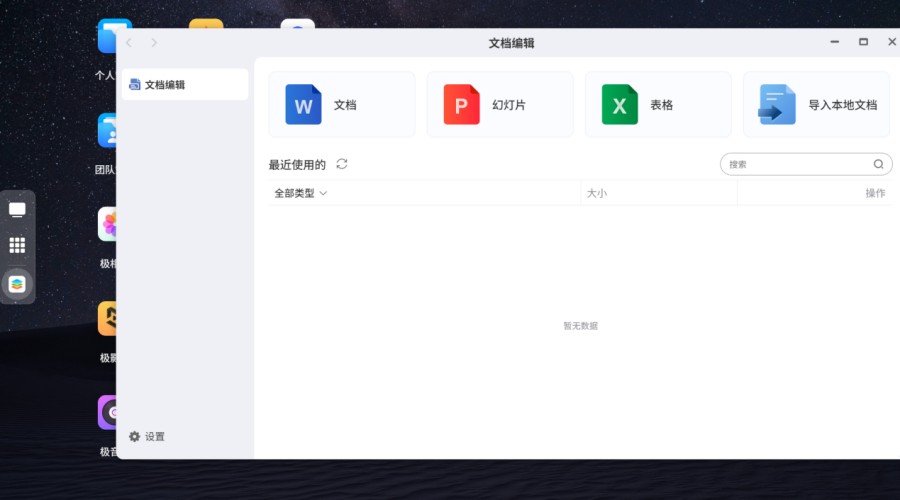The height and width of the screenshot is (500, 900).
Task: Open the purple music app desktop icon
Action: [x=107, y=412]
